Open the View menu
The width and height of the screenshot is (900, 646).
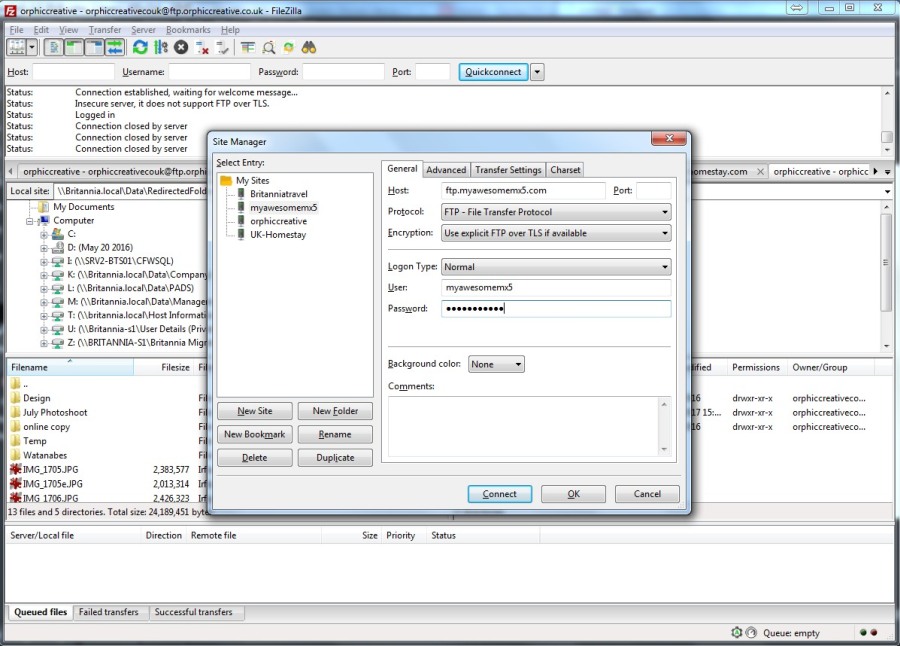point(68,30)
